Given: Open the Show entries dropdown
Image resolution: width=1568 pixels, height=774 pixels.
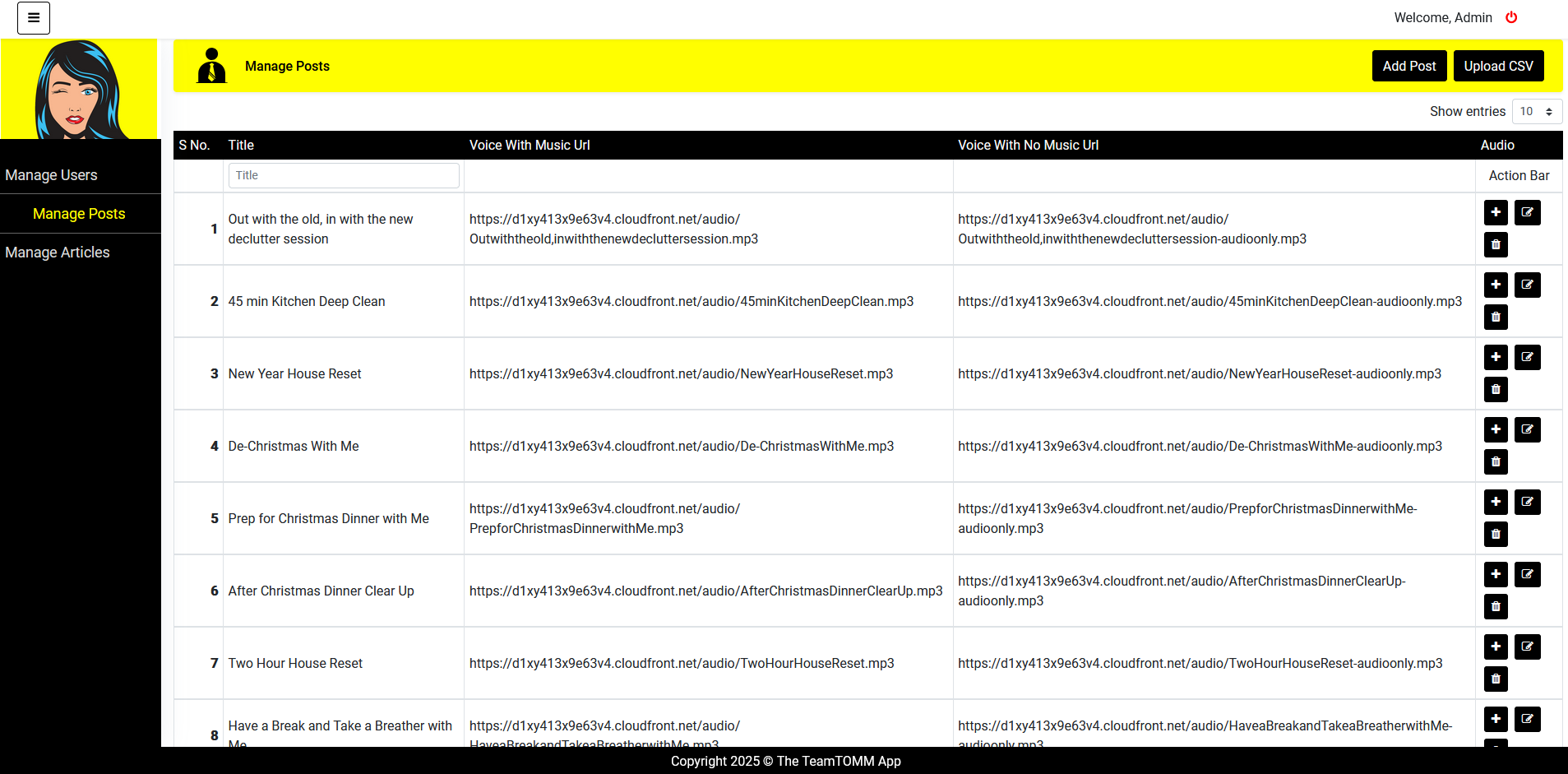Looking at the screenshot, I should 1537,111.
